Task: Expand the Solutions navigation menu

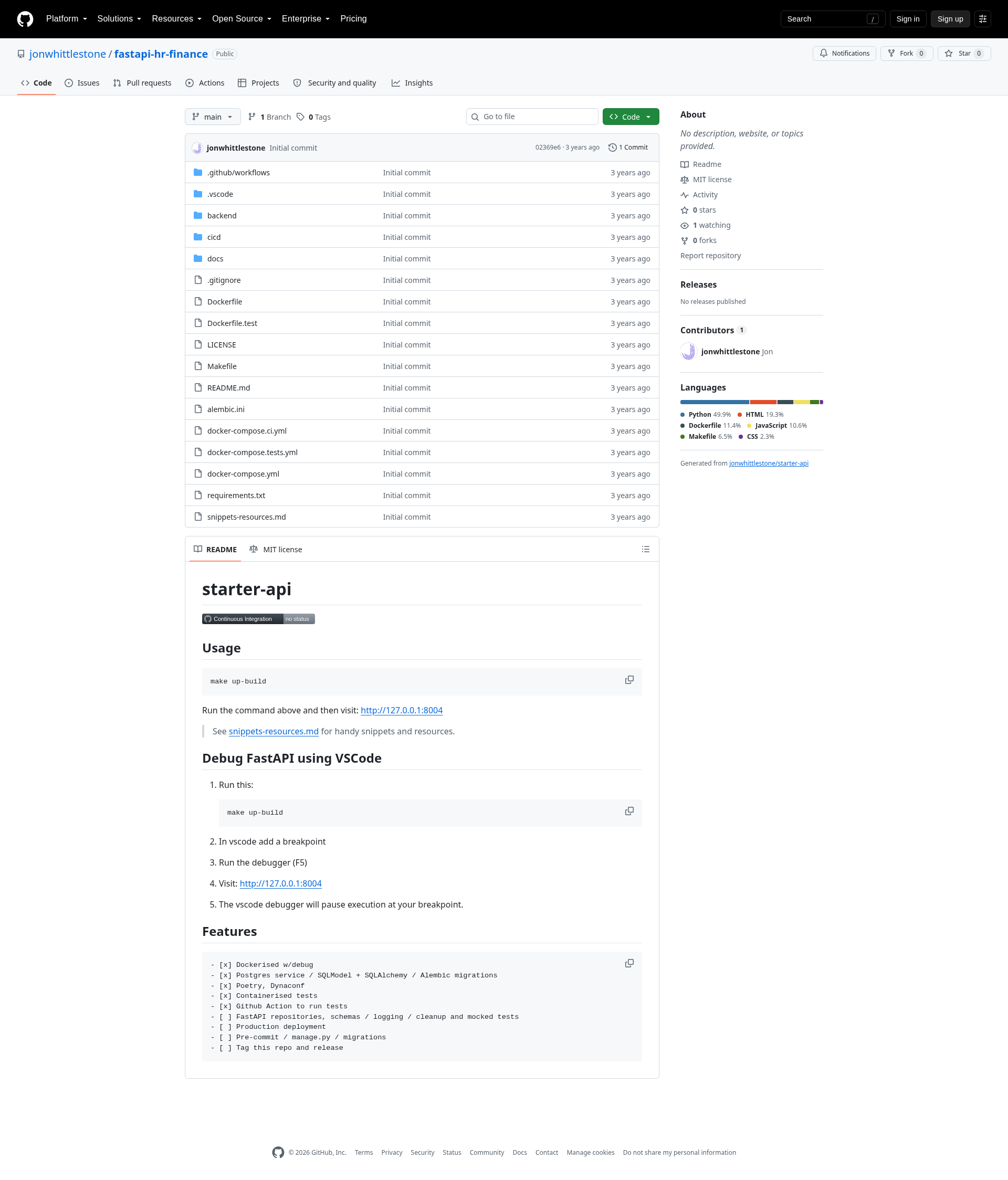Action: point(119,19)
